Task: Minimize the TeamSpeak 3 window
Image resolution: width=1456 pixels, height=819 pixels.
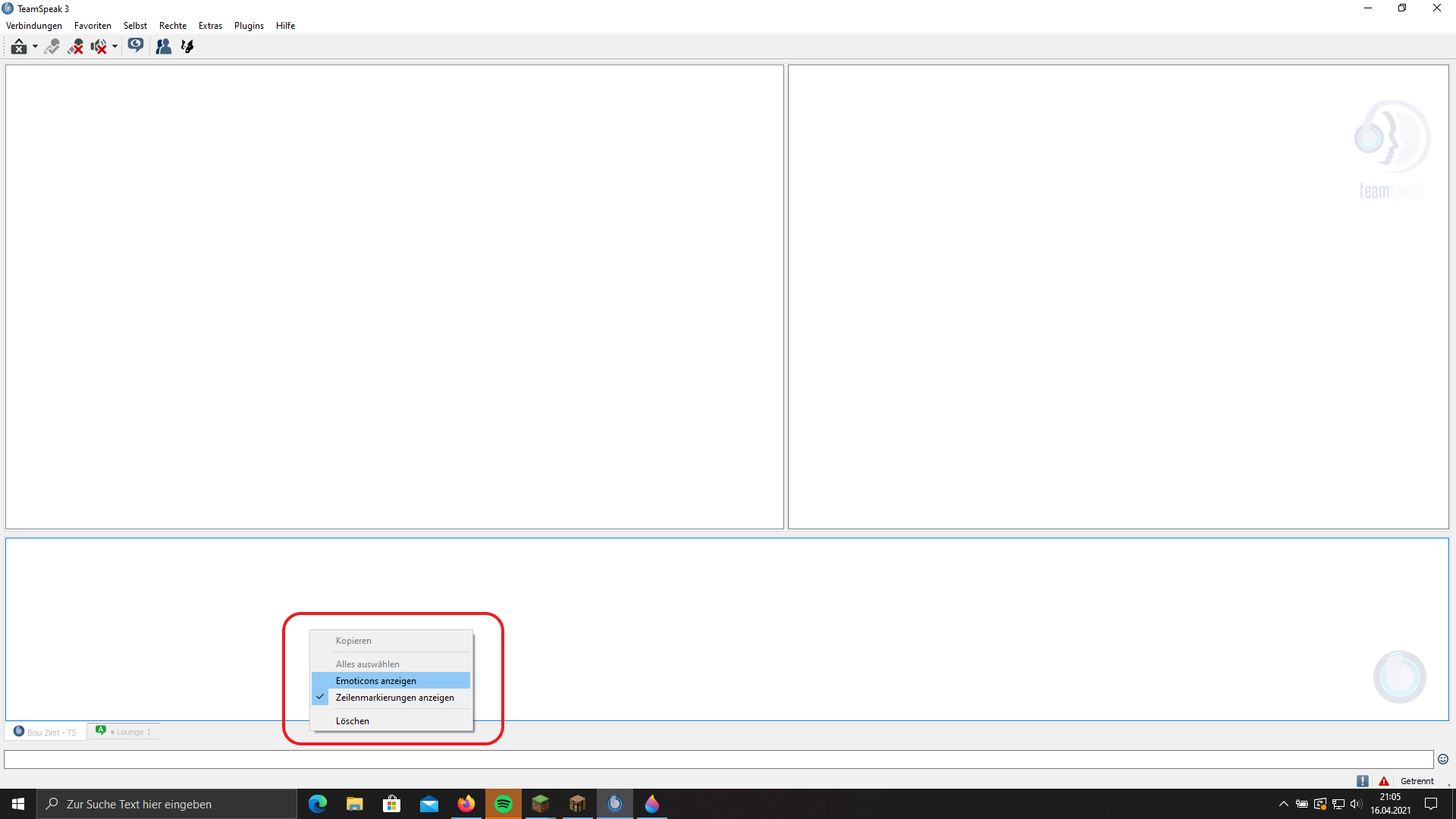Action: [1368, 8]
